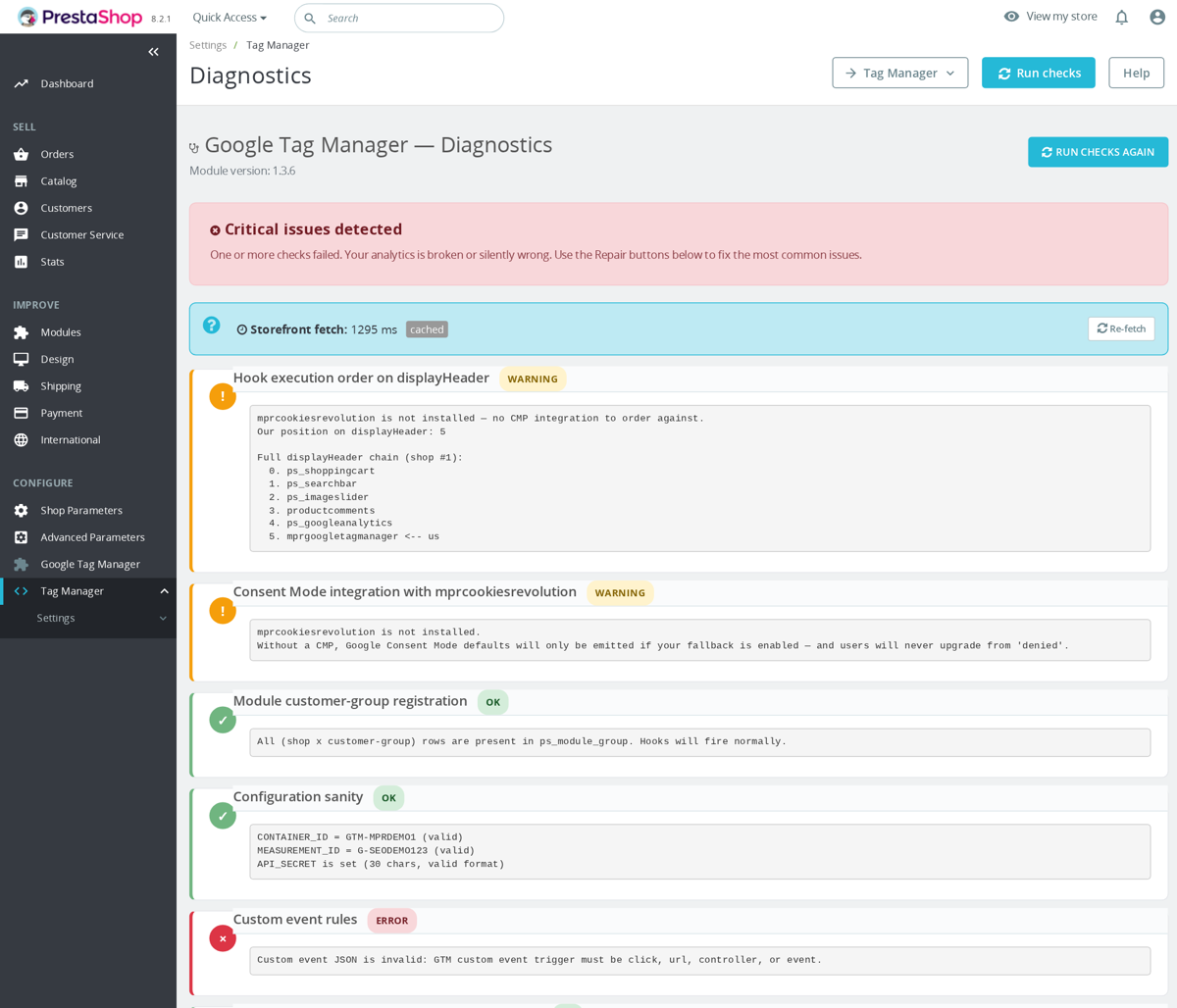The width and height of the screenshot is (1177, 1008).
Task: Click the line '5. mprgoogletagmanager <-- us'
Action: [354, 536]
